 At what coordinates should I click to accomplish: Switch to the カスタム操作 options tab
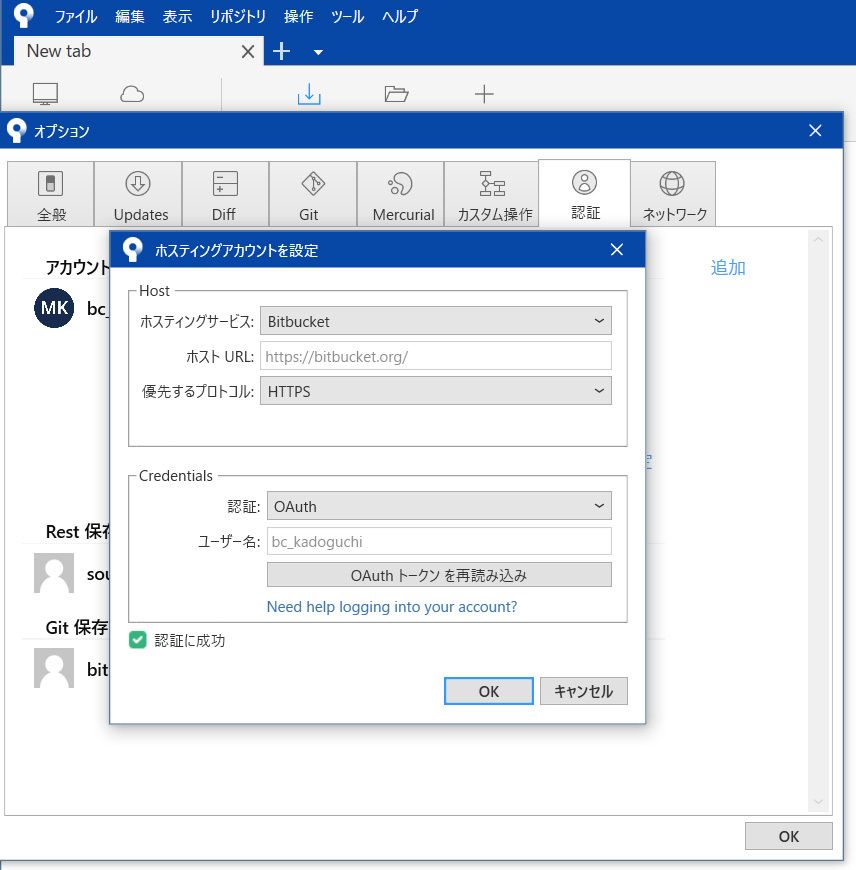coord(492,194)
